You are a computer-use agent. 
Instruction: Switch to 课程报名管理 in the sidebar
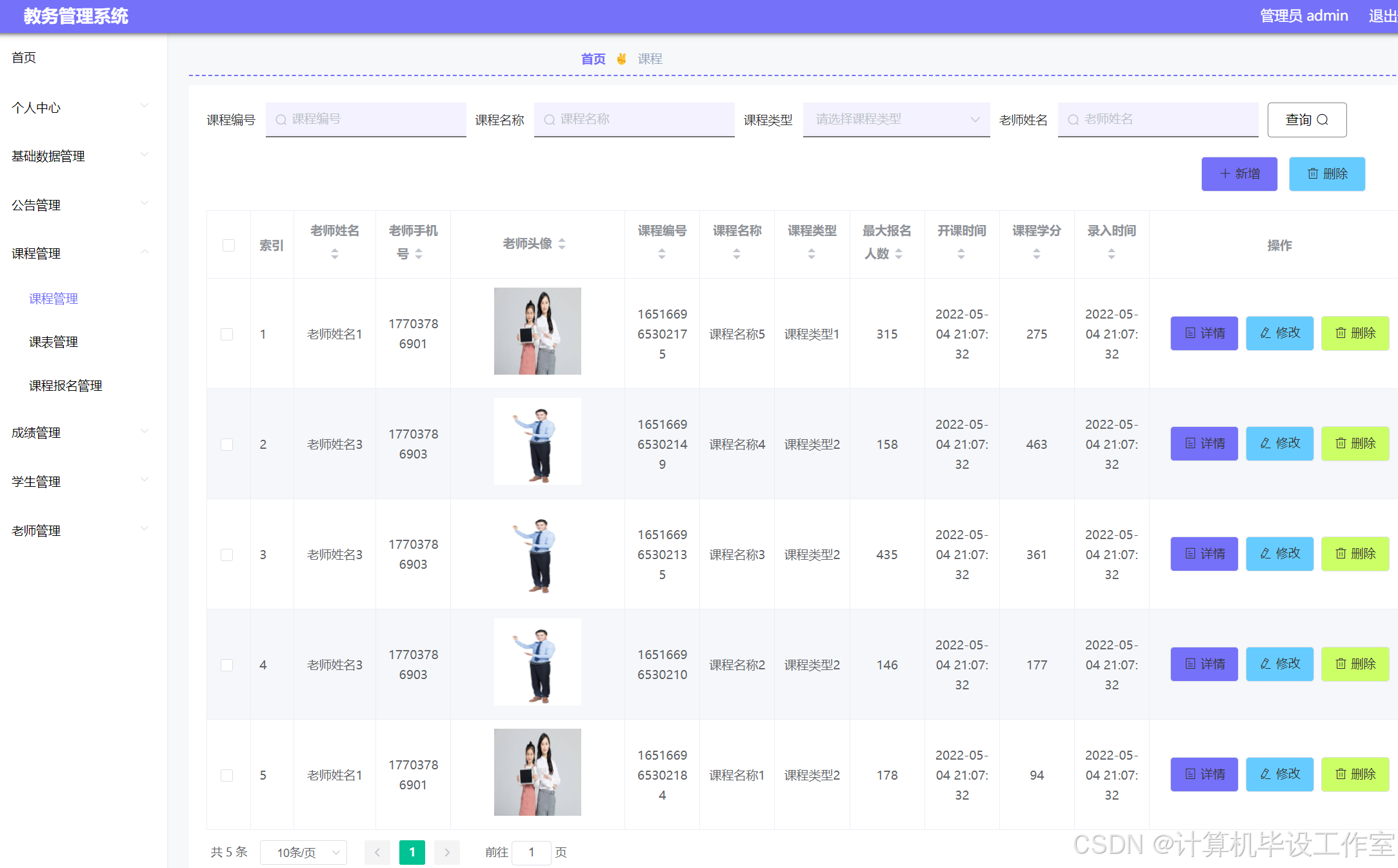pyautogui.click(x=65, y=385)
